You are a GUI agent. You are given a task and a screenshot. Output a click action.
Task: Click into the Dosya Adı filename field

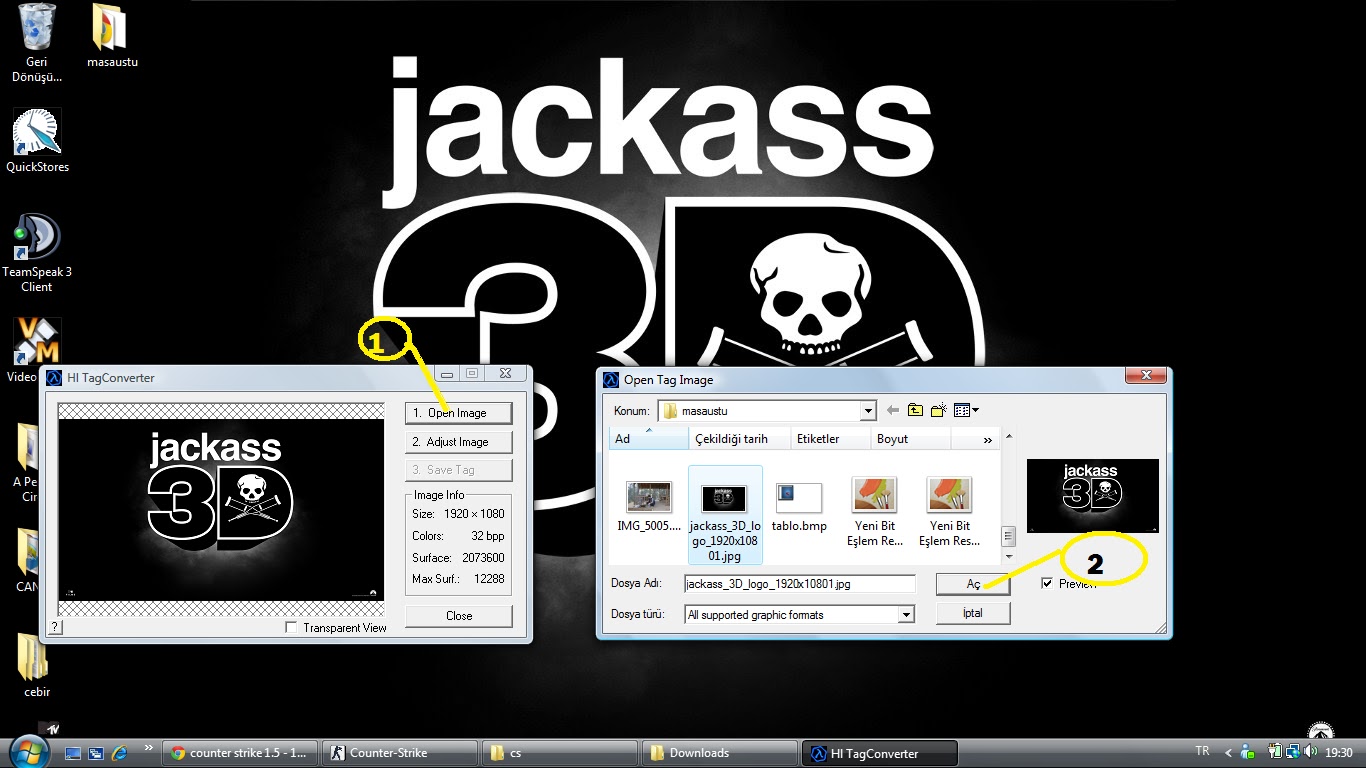(799, 584)
